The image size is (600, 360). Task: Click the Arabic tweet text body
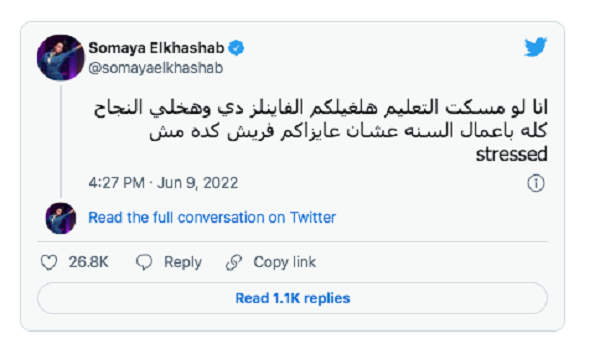point(321,130)
